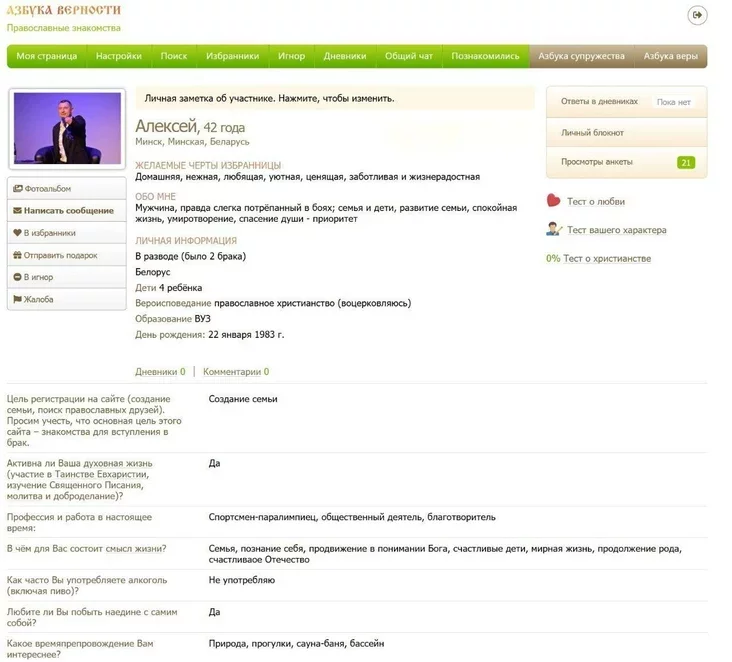The image size is (732, 662).
Task: Put the user В игнор
Action: click(38, 277)
